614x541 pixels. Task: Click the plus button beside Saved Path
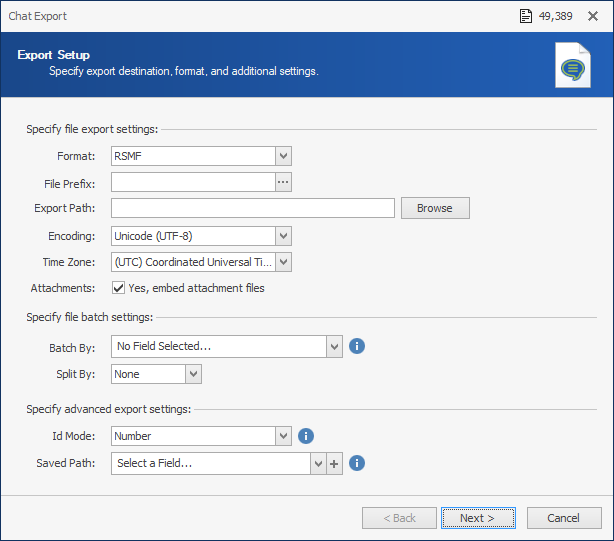[334, 464]
